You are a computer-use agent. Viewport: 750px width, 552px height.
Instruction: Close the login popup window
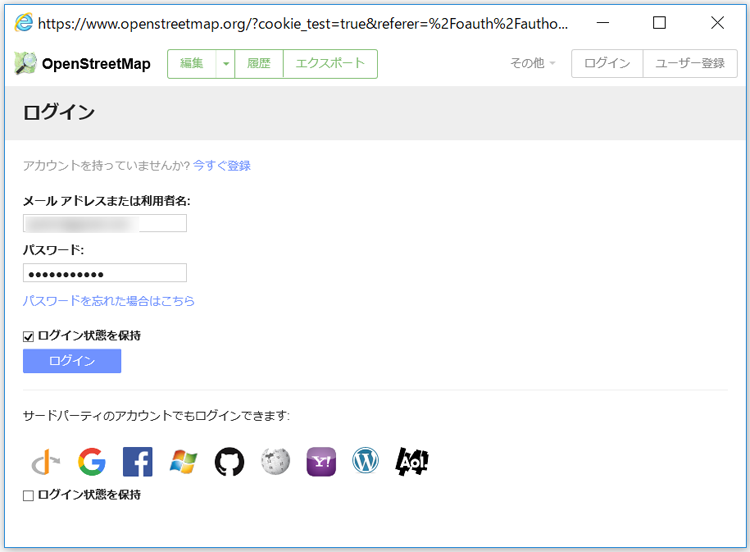[717, 22]
